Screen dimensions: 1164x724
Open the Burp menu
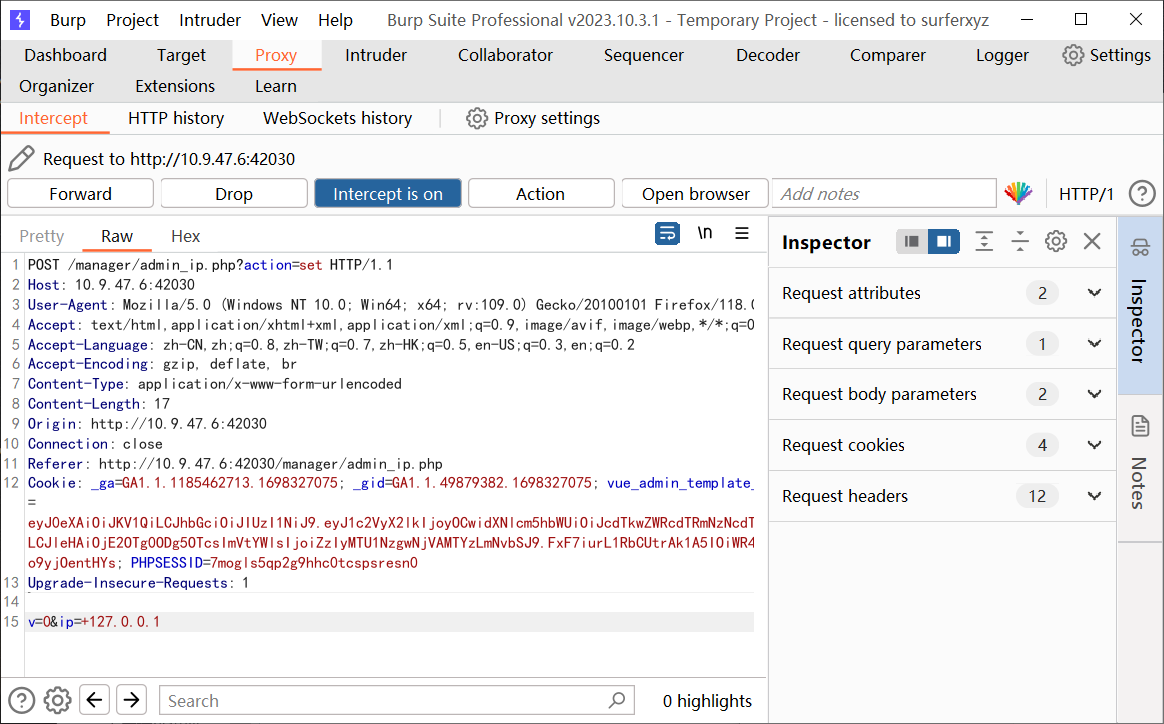(68, 20)
